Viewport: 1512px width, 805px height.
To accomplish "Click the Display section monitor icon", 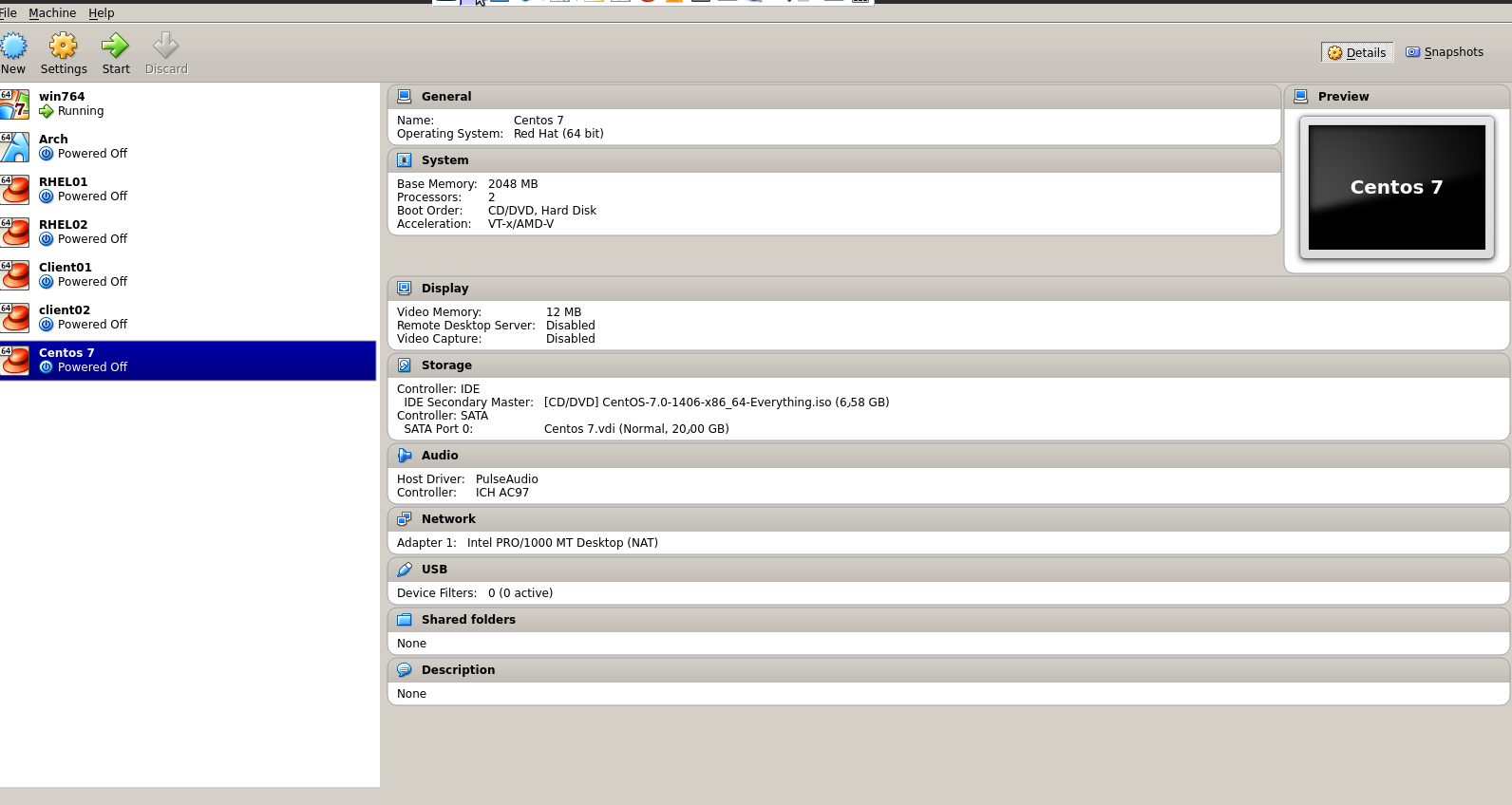I will 405,289.
